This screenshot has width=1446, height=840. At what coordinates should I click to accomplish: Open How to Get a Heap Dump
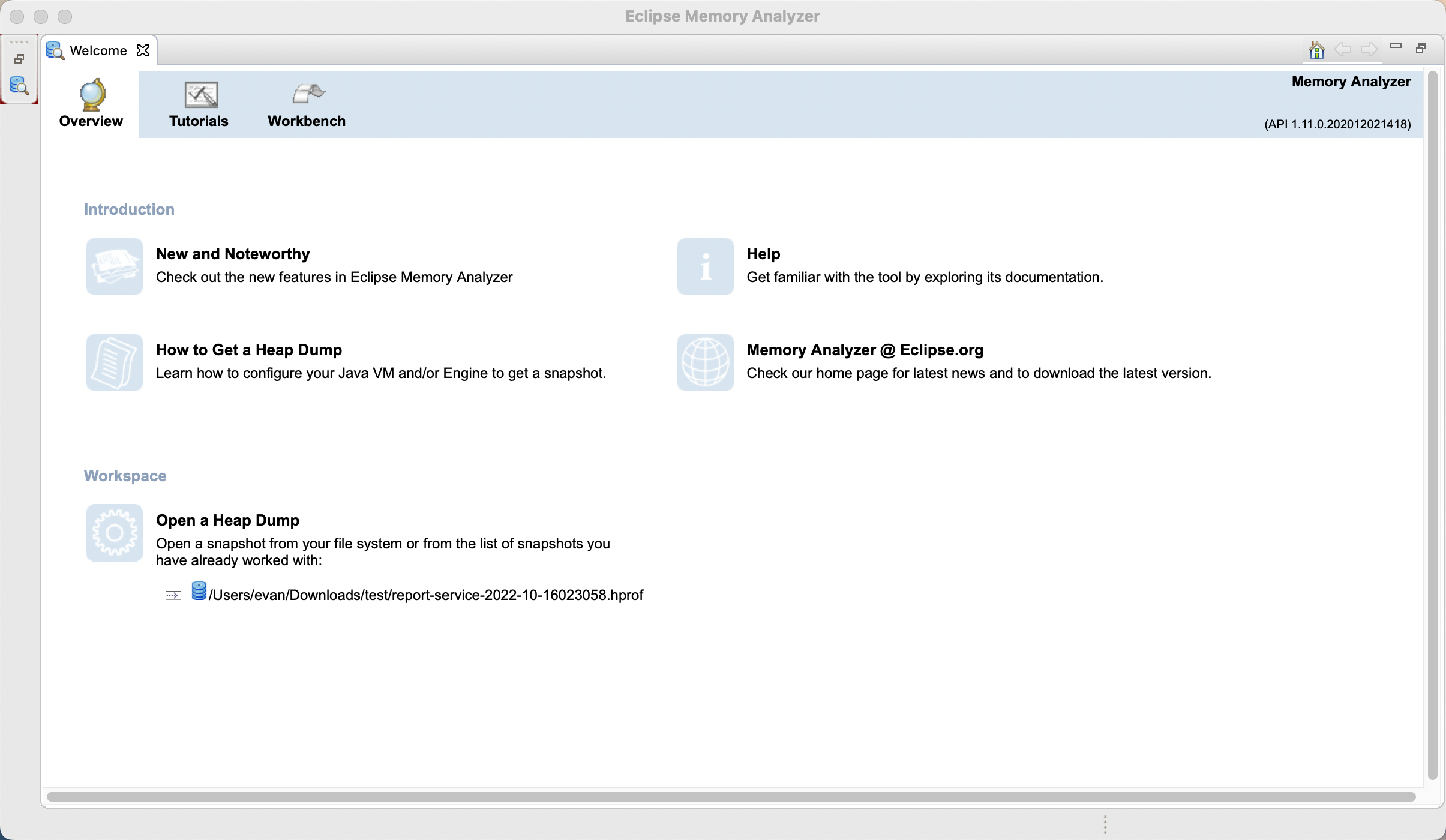249,350
